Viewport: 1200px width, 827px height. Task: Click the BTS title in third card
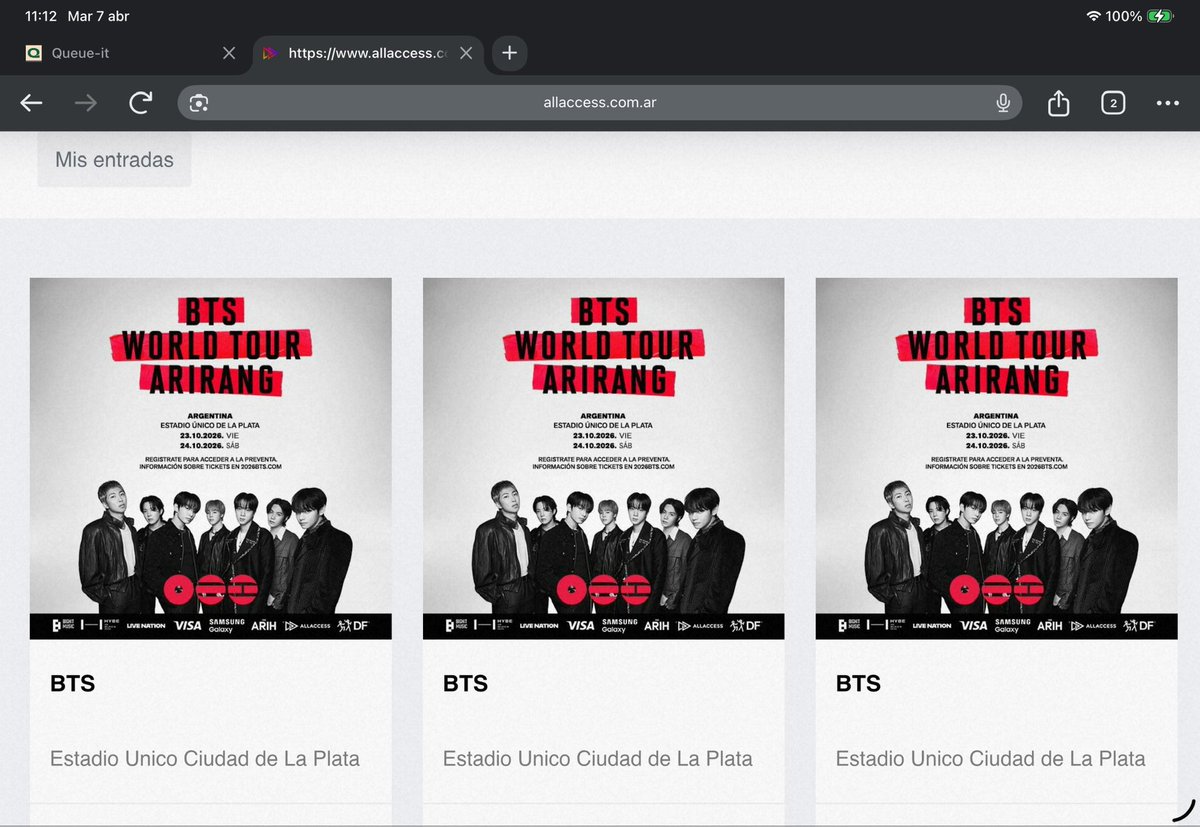859,684
